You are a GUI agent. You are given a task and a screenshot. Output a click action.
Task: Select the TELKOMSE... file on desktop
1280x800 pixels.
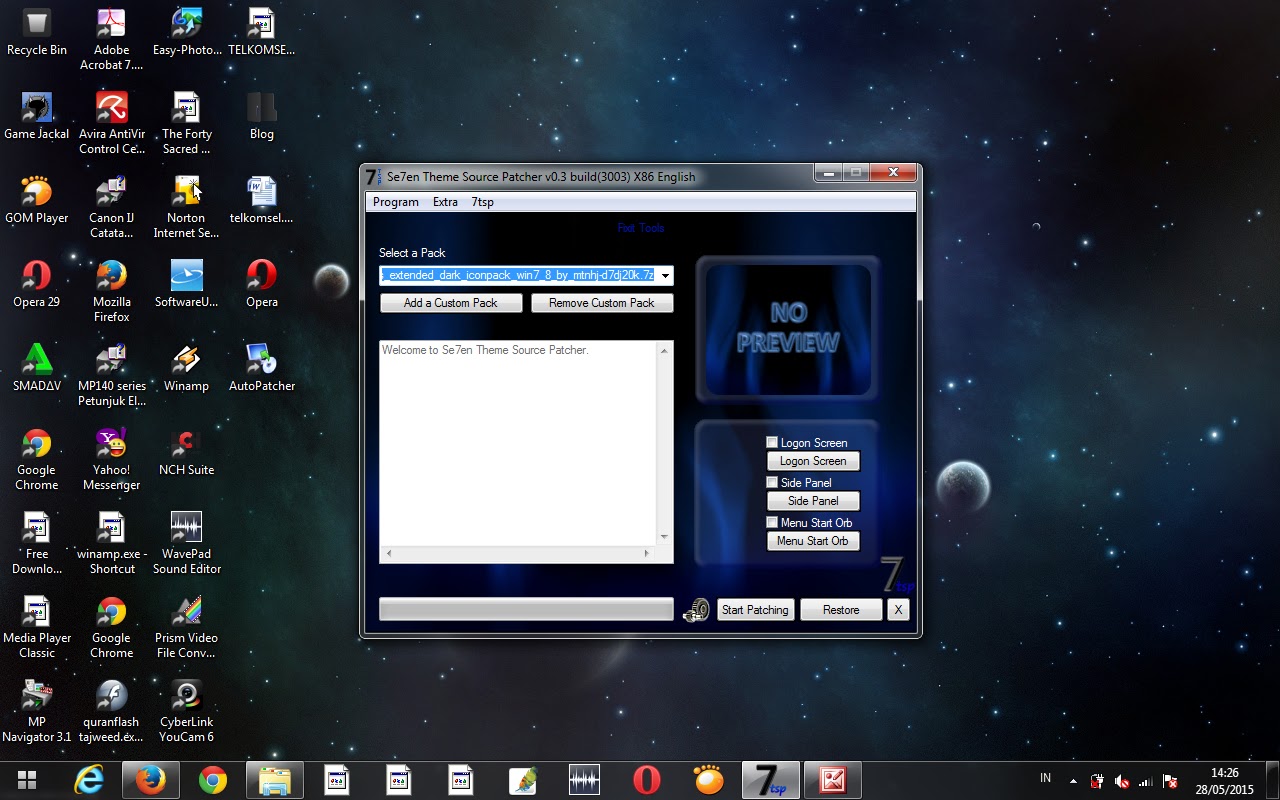[261, 32]
